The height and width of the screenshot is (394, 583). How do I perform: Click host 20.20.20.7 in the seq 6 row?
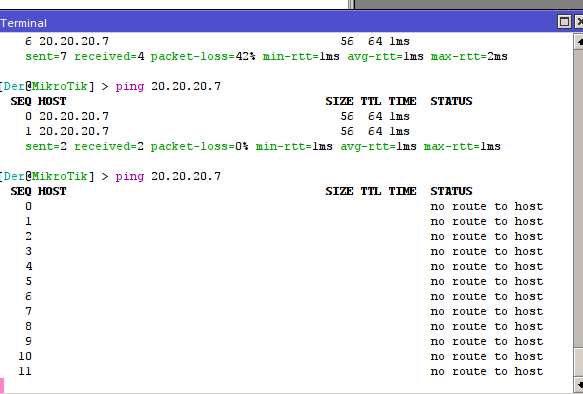[x=74, y=41]
